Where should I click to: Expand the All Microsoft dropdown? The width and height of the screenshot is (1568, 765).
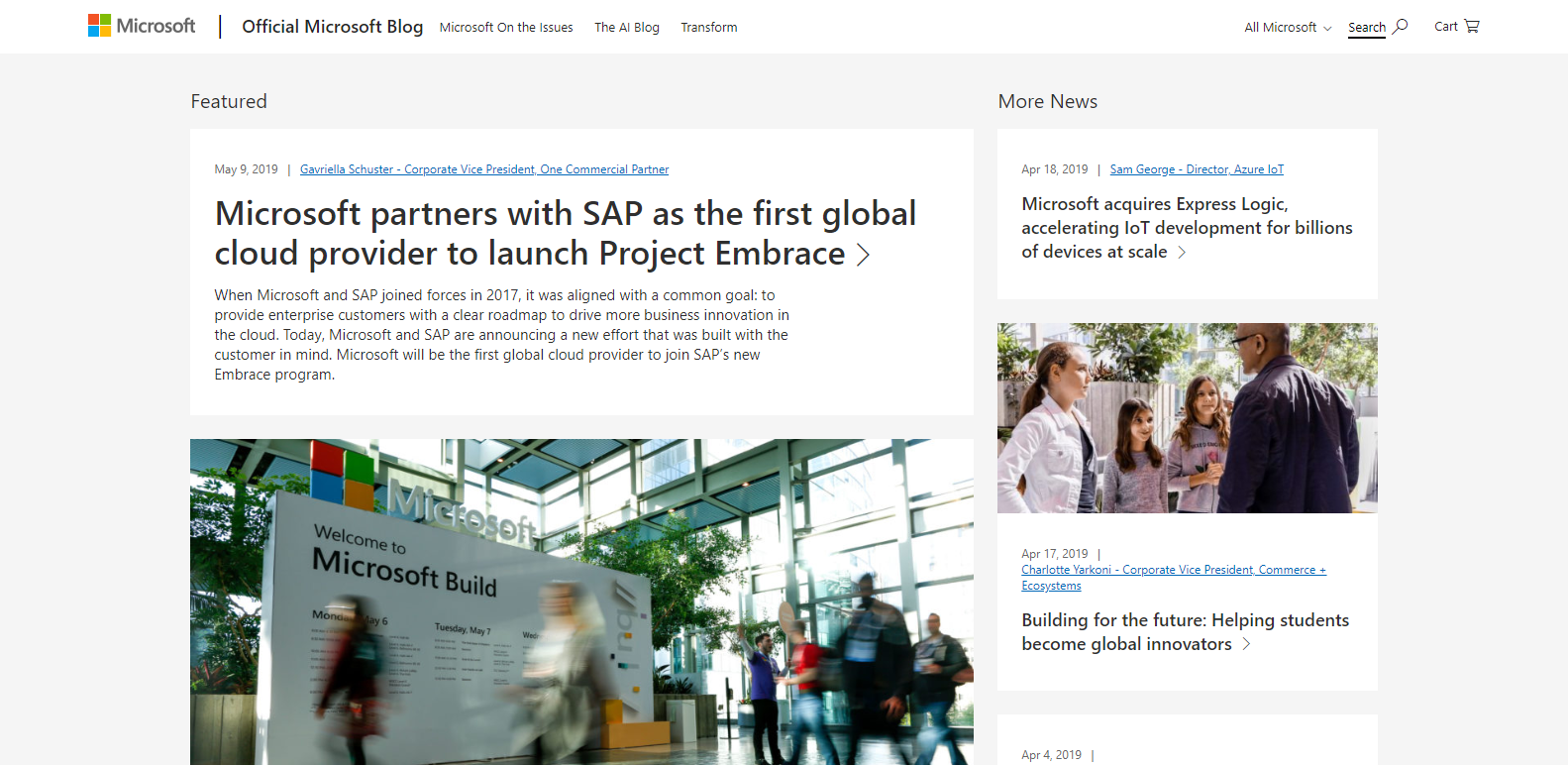1288,28
